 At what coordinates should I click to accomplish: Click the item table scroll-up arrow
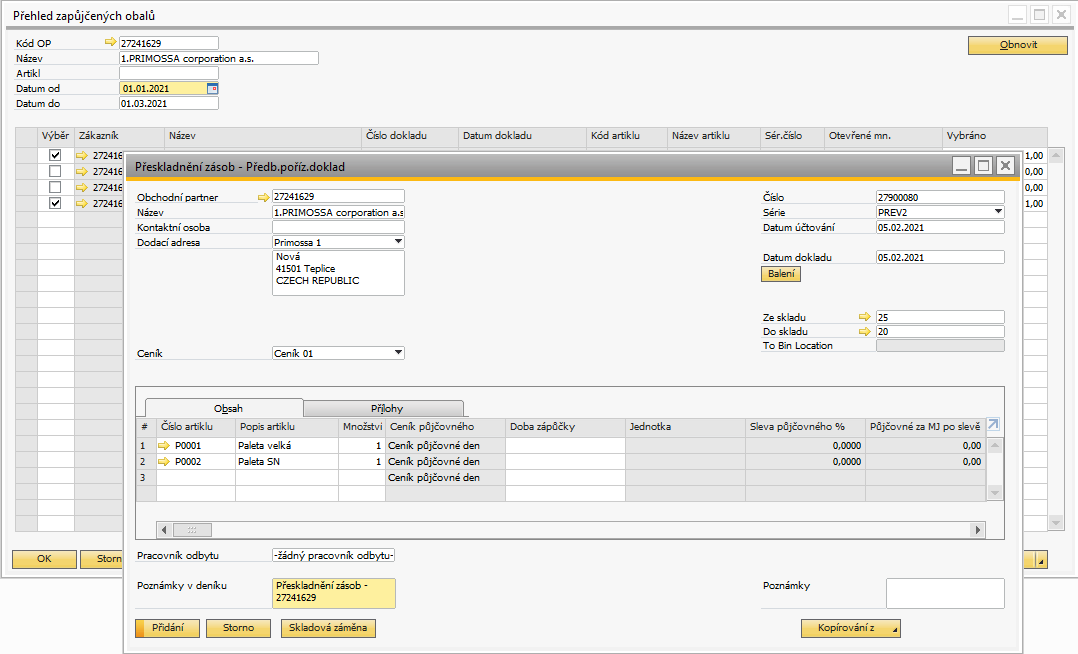[994, 446]
